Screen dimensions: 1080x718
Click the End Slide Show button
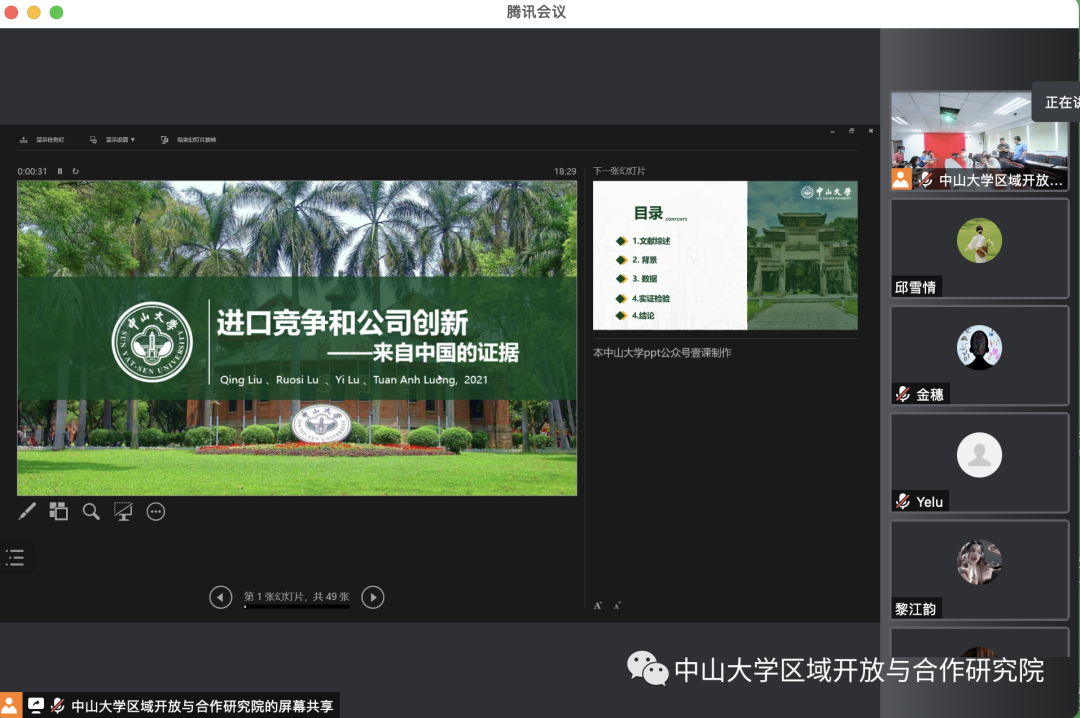pyautogui.click(x=189, y=140)
